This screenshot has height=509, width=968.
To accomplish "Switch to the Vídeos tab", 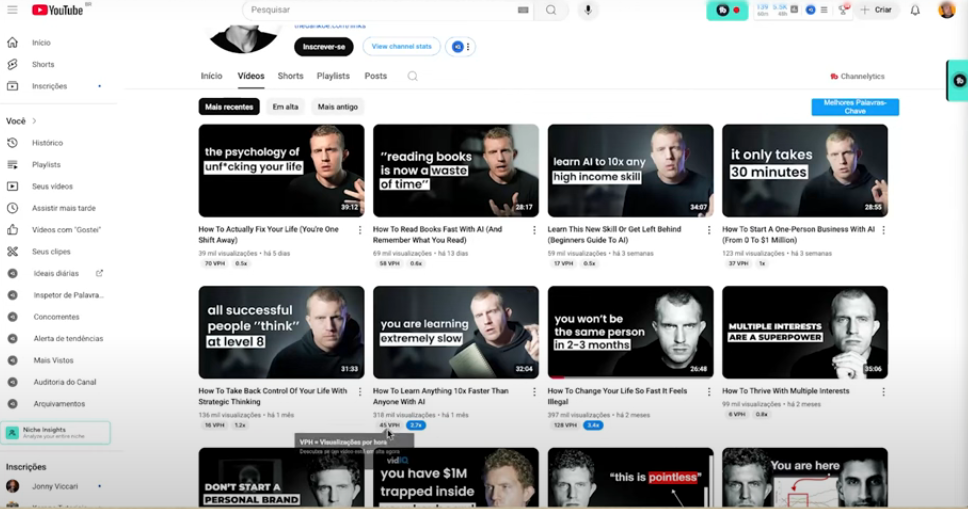I will 251,76.
